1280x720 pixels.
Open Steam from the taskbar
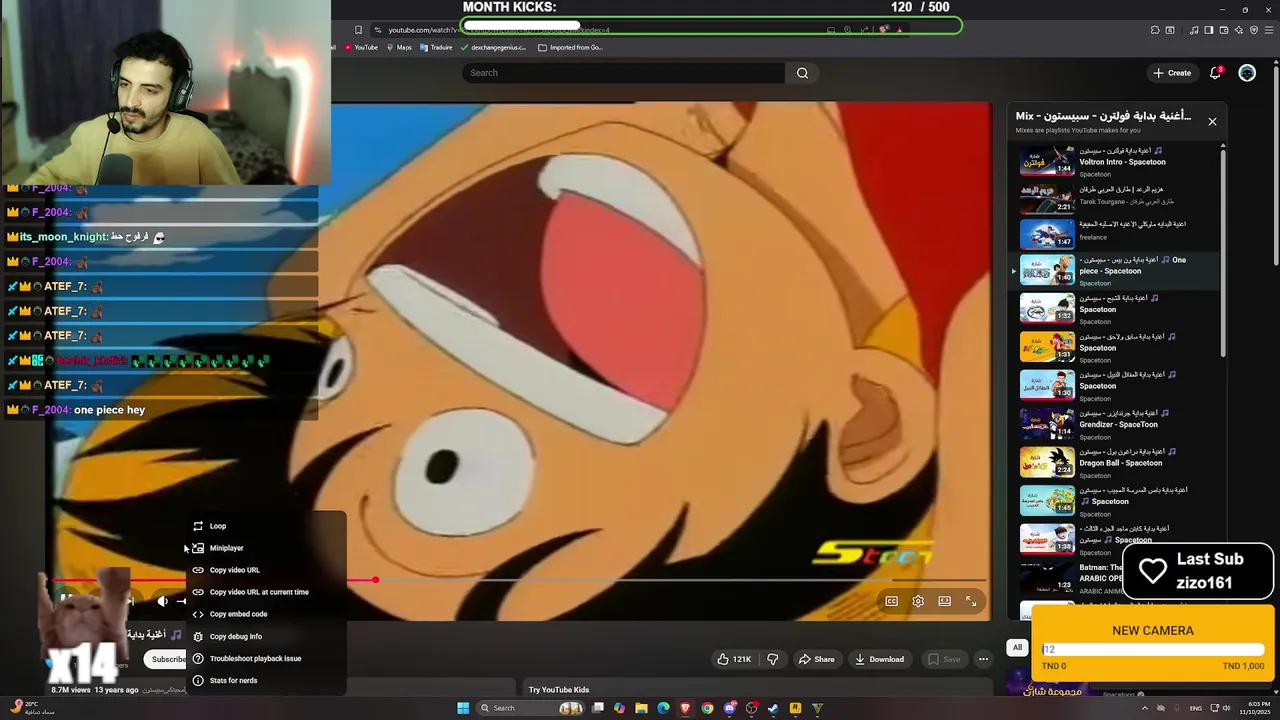point(773,708)
